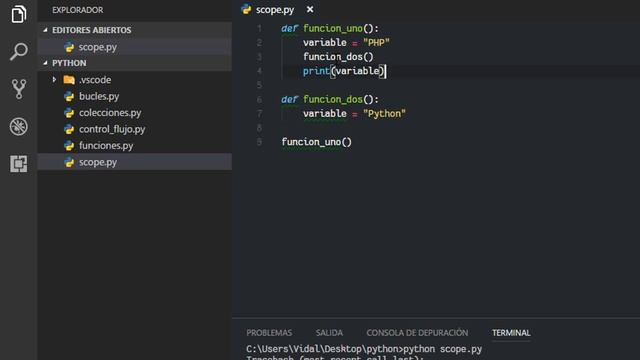Click the funcion_dos() call on line 3
Viewport: 640px width, 360px height.
(x=338, y=57)
